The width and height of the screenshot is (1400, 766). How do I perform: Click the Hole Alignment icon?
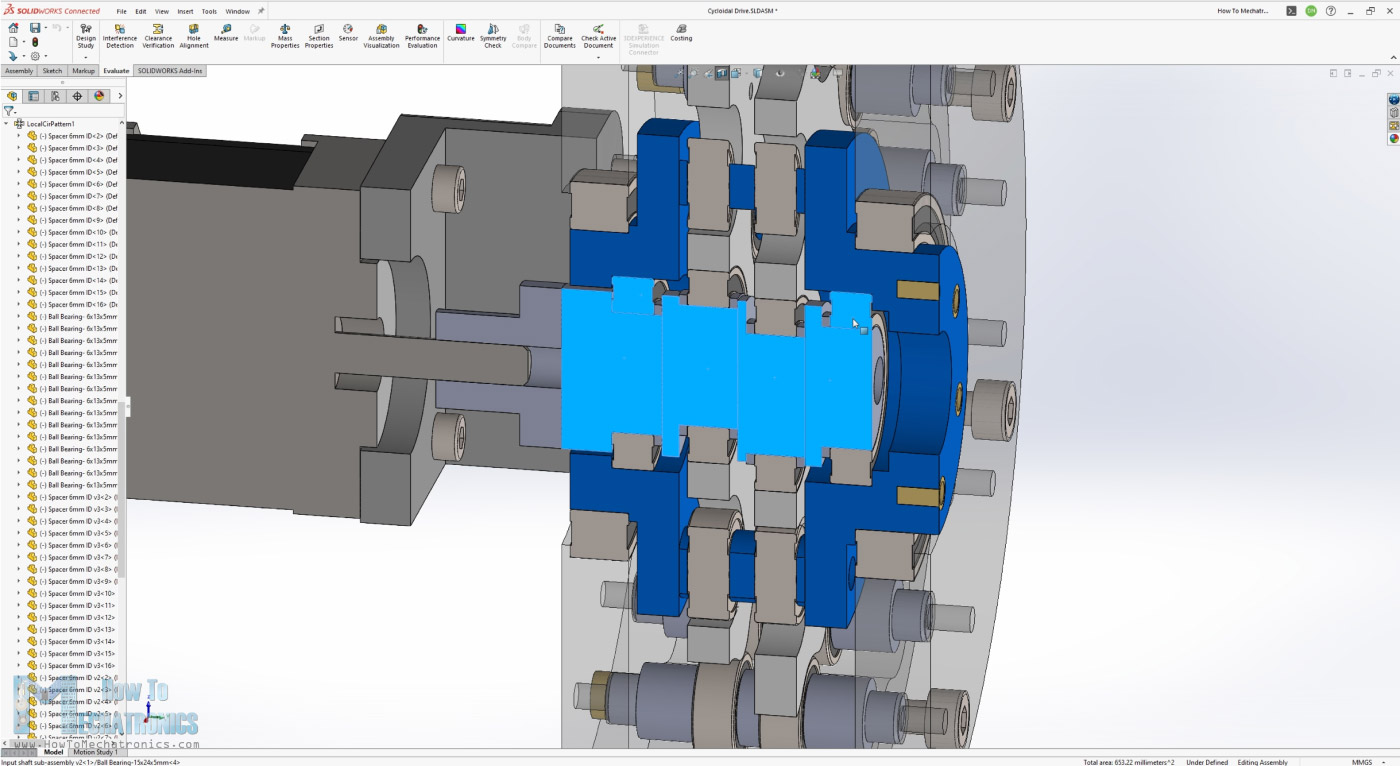(194, 34)
